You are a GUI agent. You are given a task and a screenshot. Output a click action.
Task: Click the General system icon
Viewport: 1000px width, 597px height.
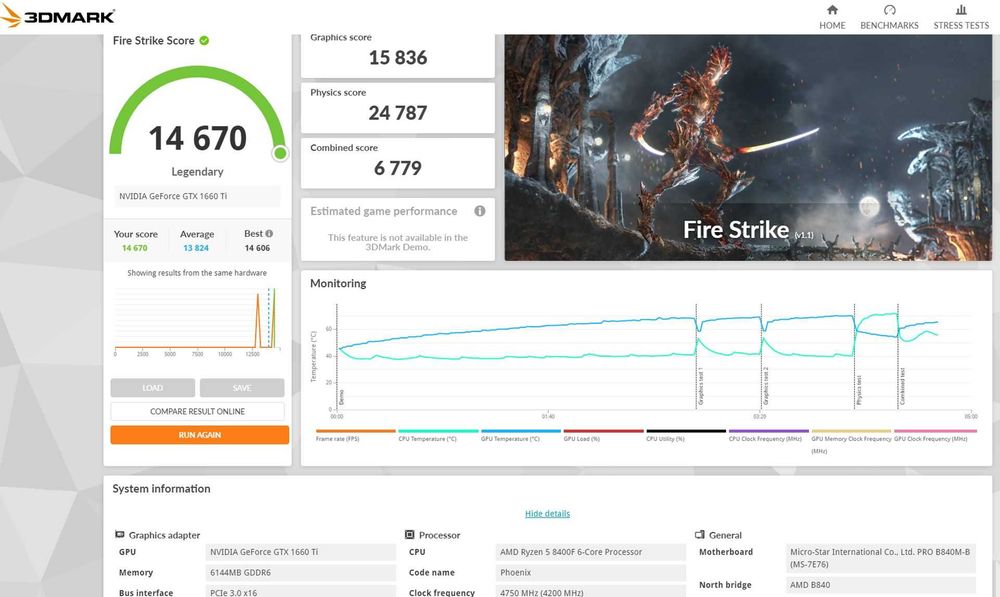click(x=700, y=534)
